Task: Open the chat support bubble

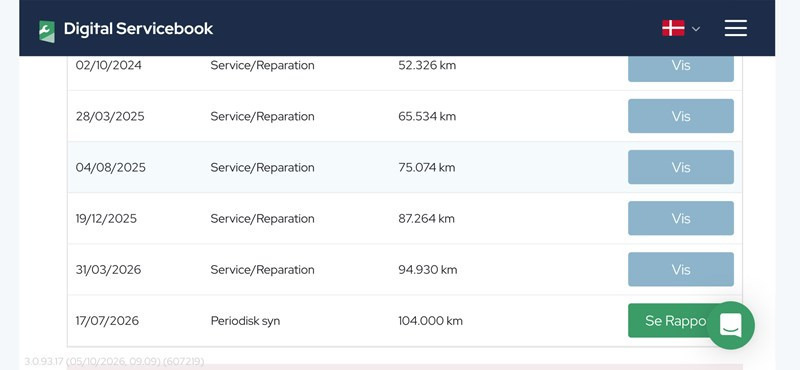Action: (x=731, y=325)
